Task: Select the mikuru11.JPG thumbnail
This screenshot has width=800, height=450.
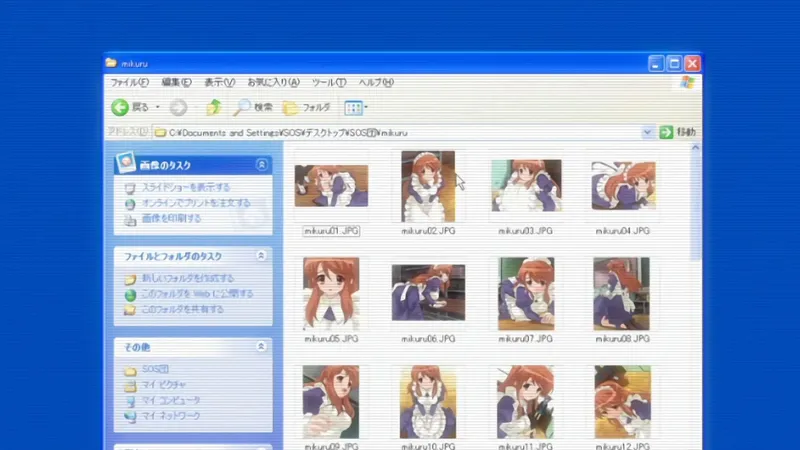Action: click(526, 402)
